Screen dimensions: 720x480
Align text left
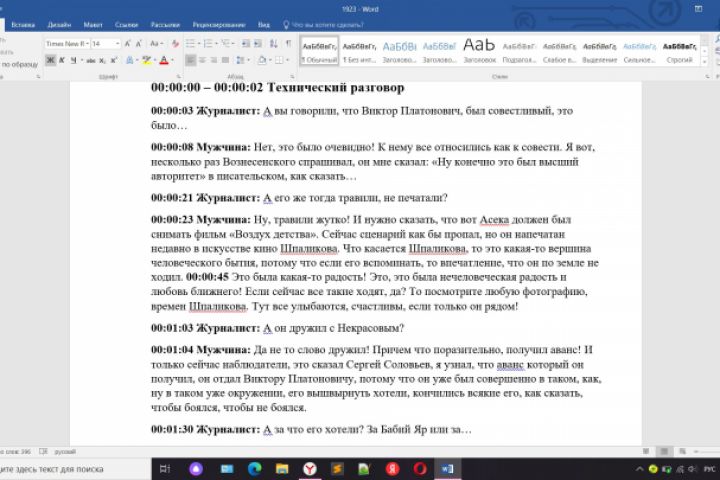coord(190,60)
